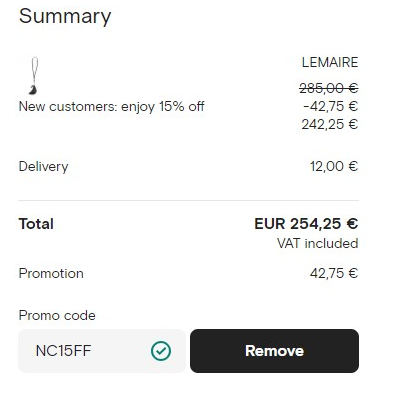Click the Delivery label

coord(43,166)
